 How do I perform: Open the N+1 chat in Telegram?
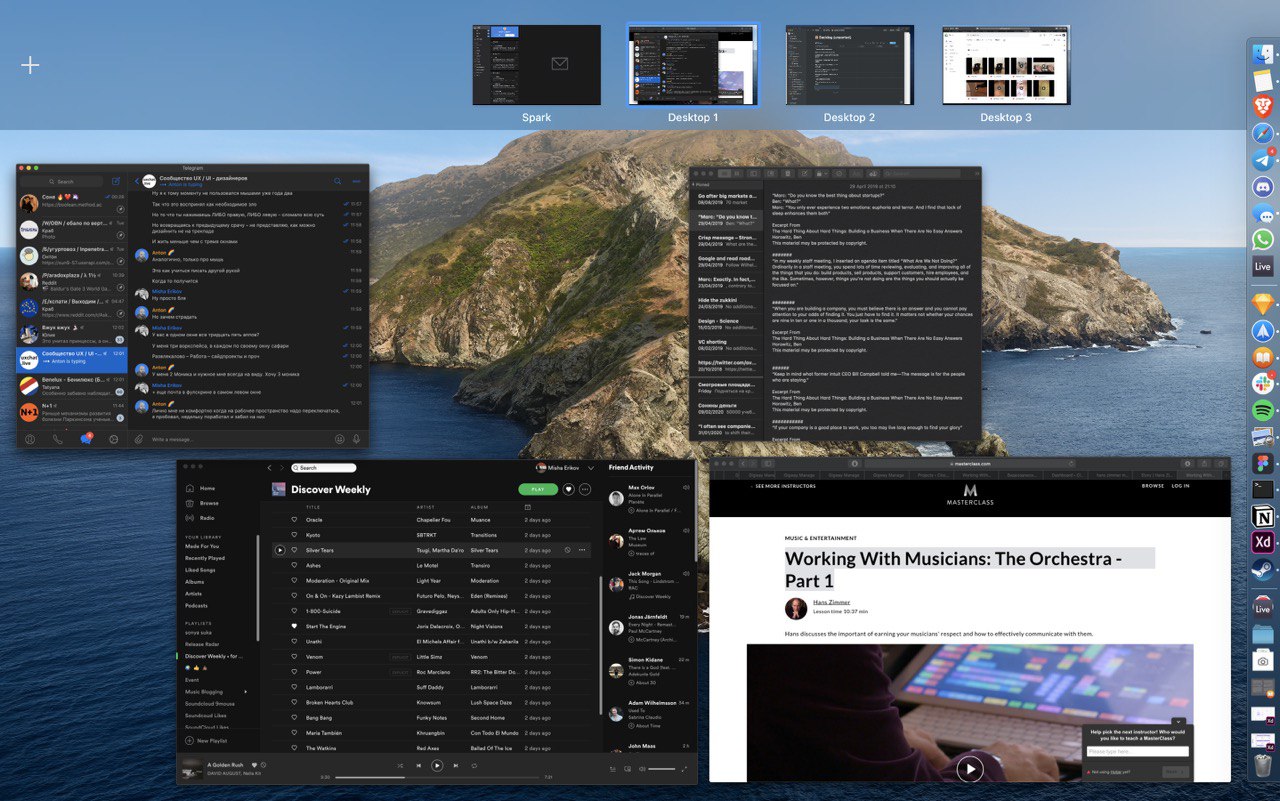72,411
